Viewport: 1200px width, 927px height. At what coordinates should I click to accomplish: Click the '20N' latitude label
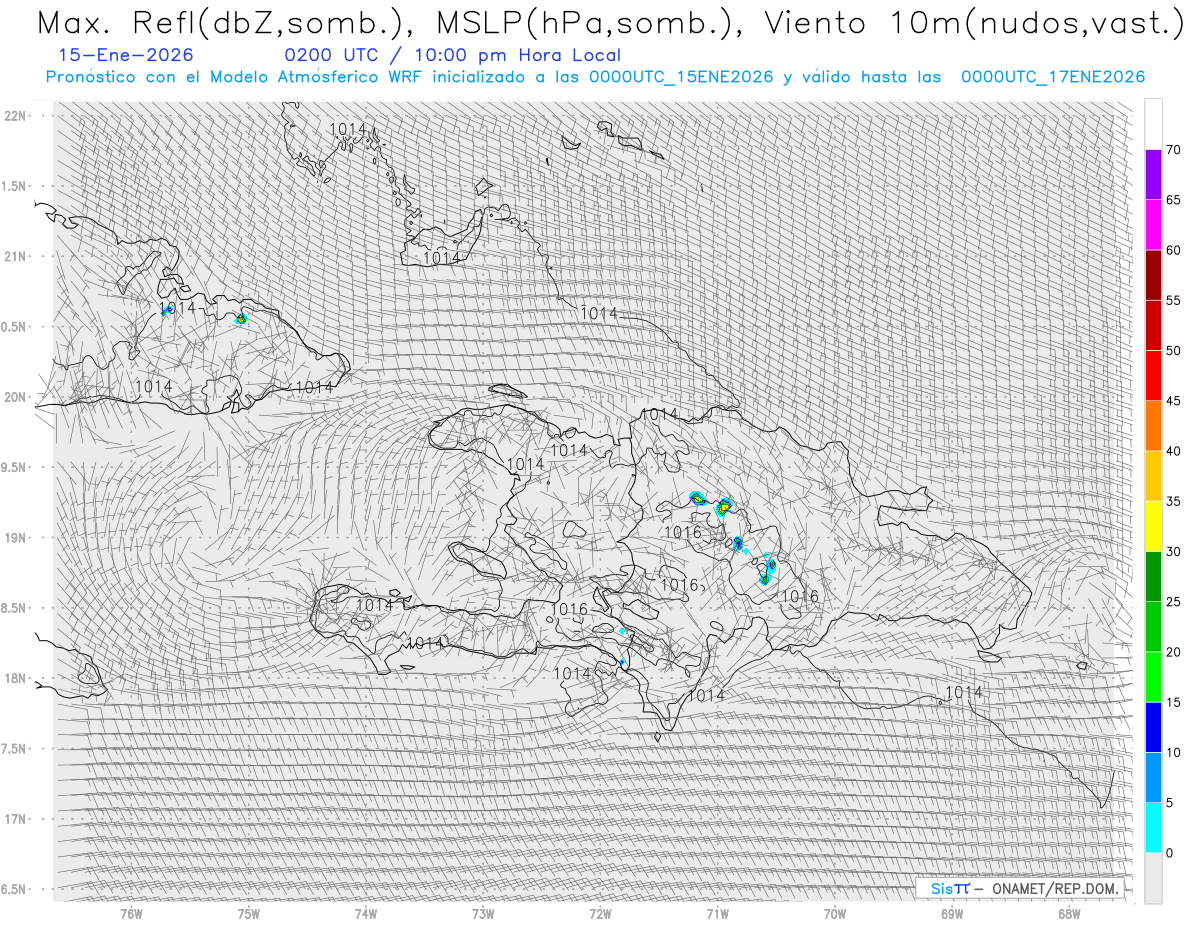pyautogui.click(x=17, y=397)
